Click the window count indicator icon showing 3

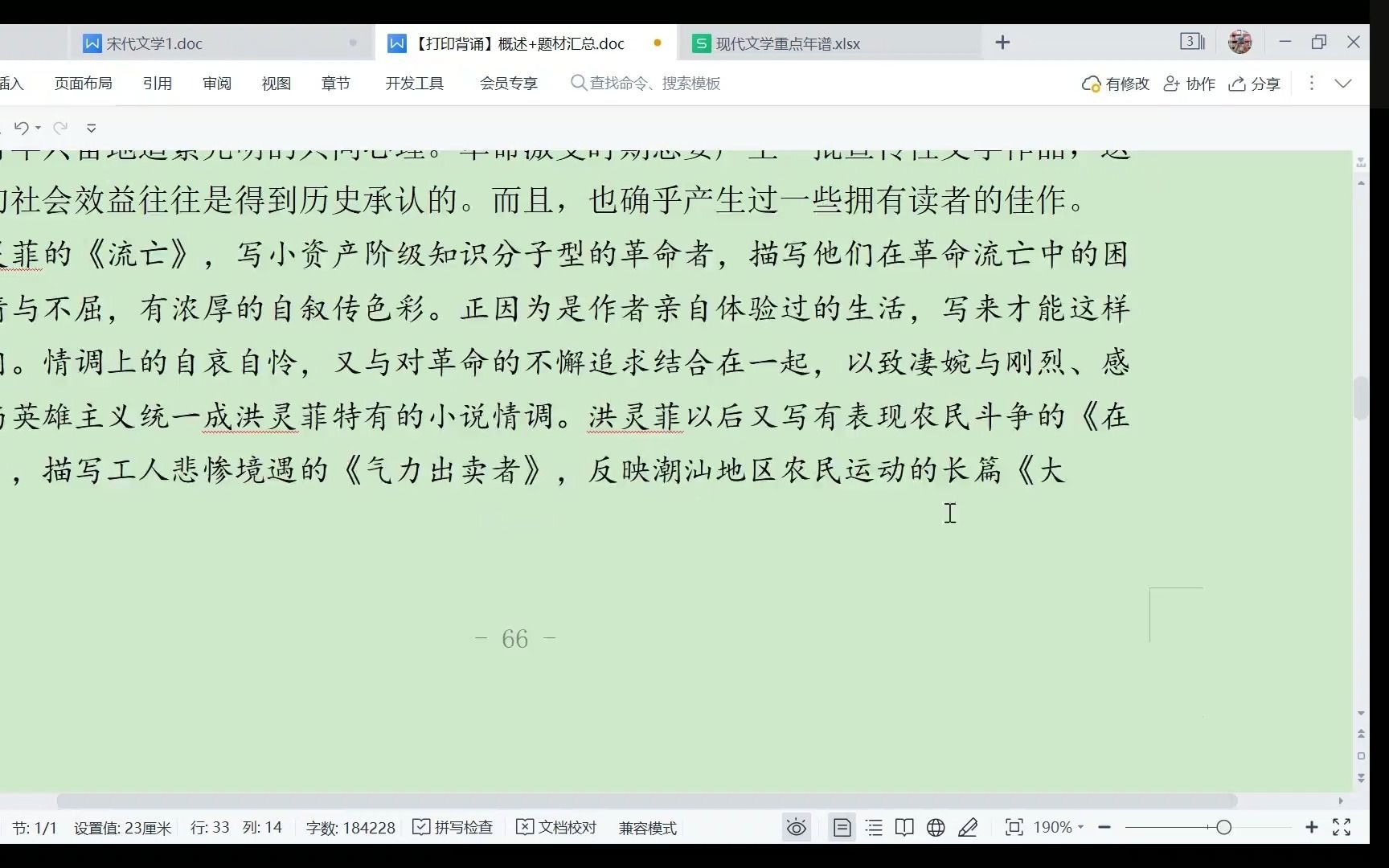coord(1192,42)
